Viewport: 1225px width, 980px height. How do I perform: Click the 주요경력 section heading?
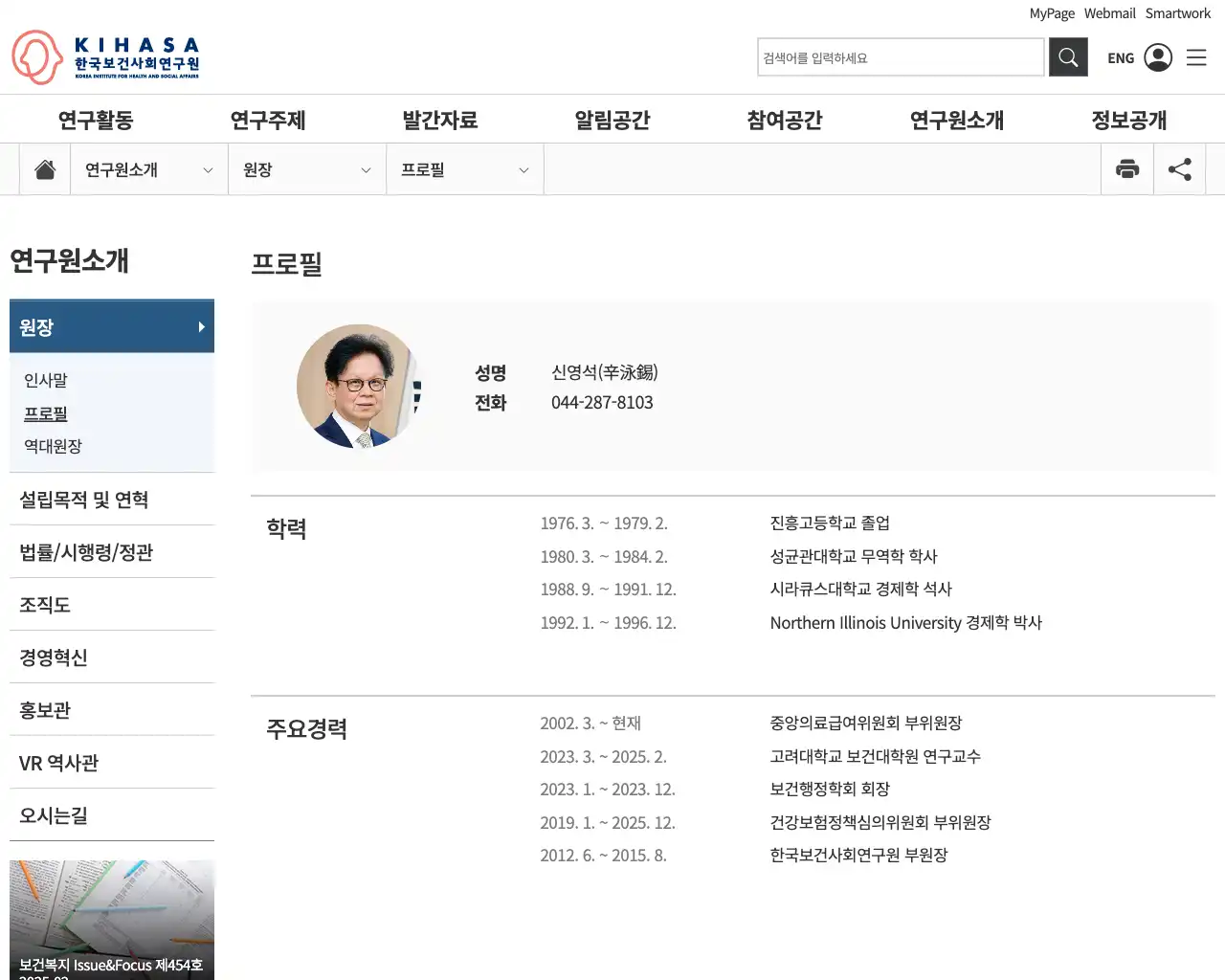[x=306, y=729]
